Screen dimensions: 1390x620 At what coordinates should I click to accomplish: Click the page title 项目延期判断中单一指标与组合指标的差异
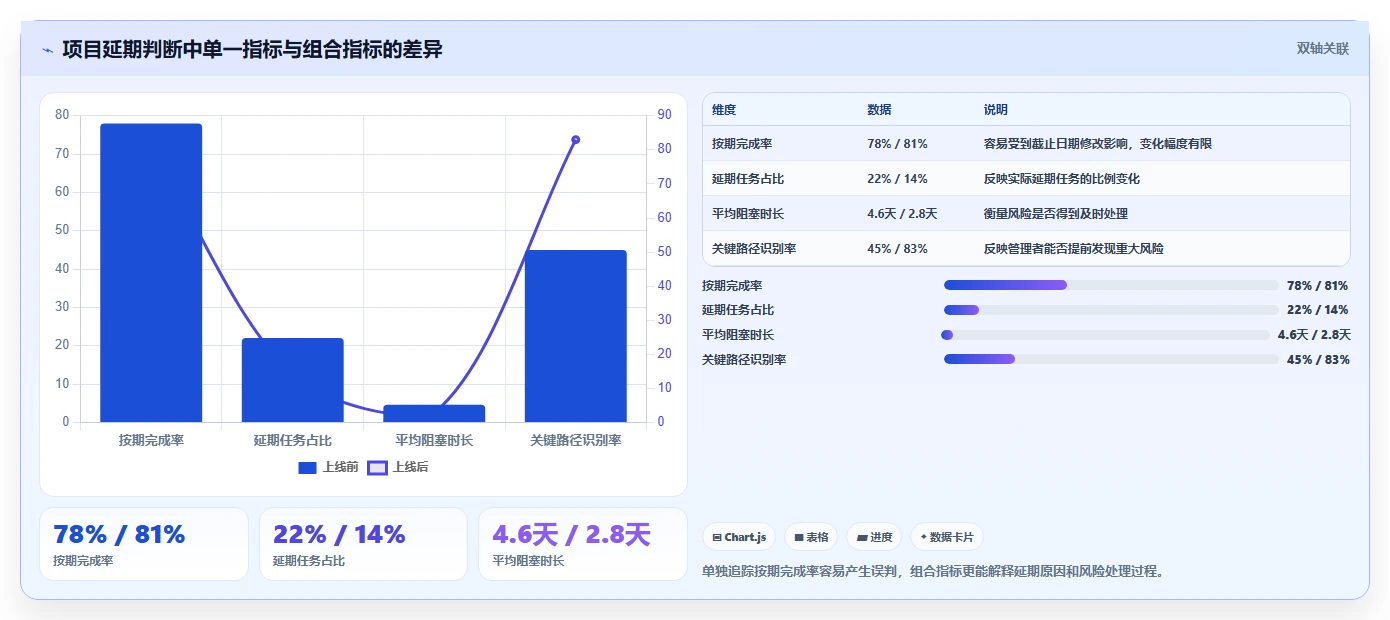(252, 49)
